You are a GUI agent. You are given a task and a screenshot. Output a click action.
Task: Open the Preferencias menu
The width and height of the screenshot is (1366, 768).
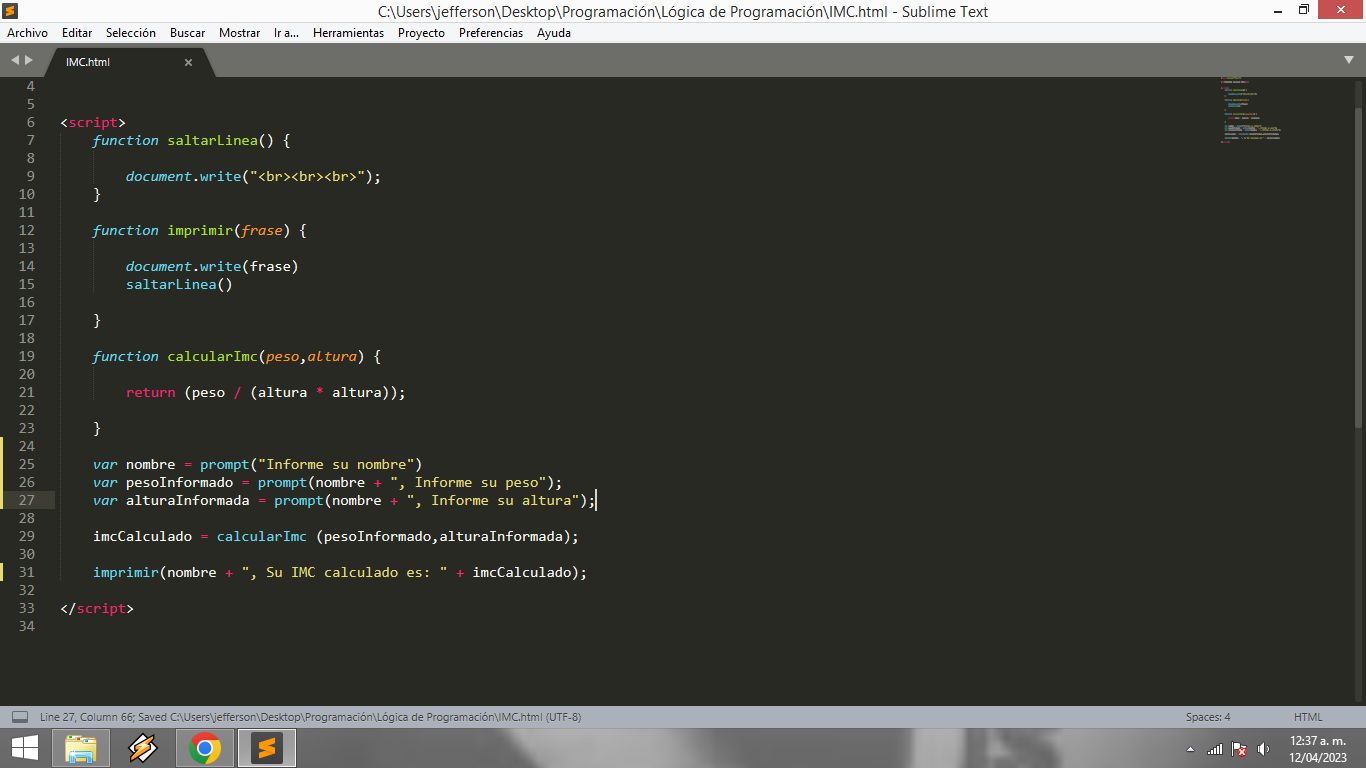tap(491, 33)
